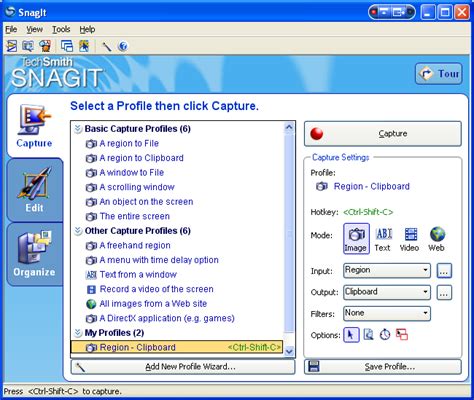This screenshot has width=474, height=400.
Task: Collapse the Basic Capture Profiles group
Action: [x=78, y=129]
